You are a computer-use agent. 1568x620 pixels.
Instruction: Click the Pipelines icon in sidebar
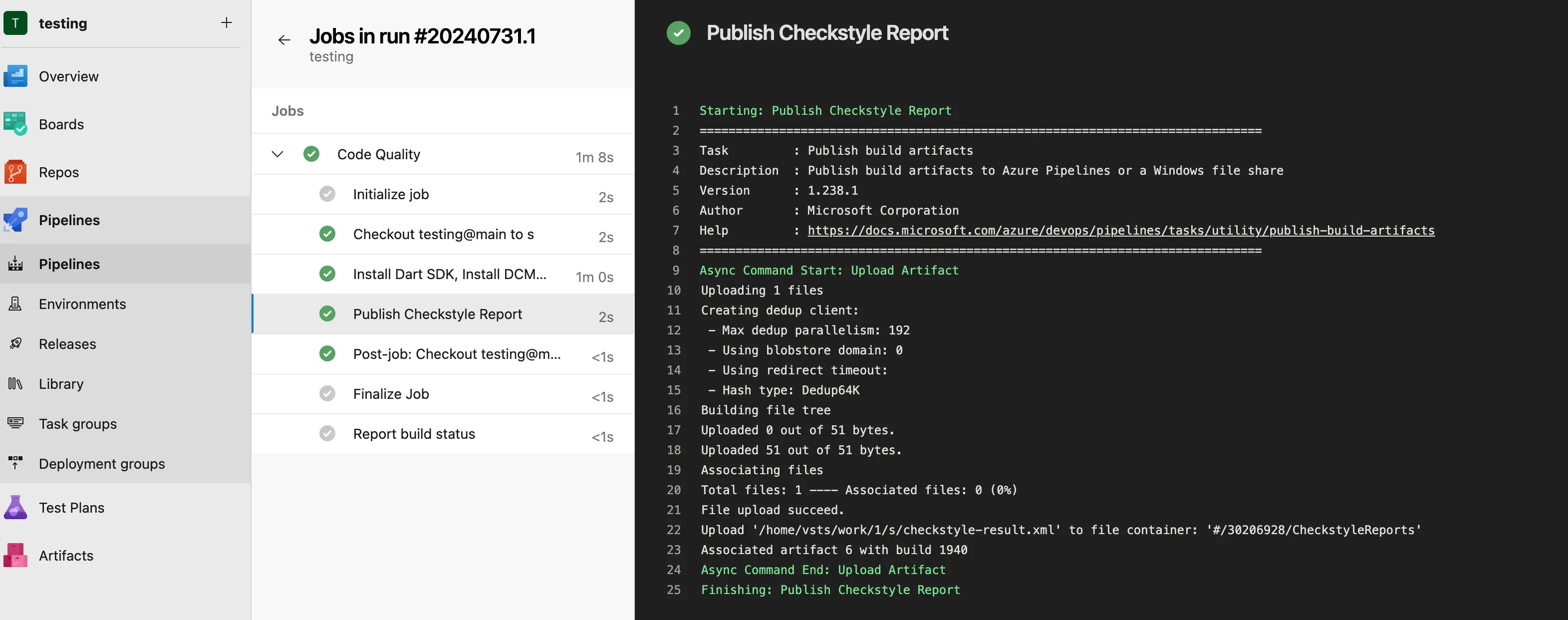pyautogui.click(x=15, y=219)
